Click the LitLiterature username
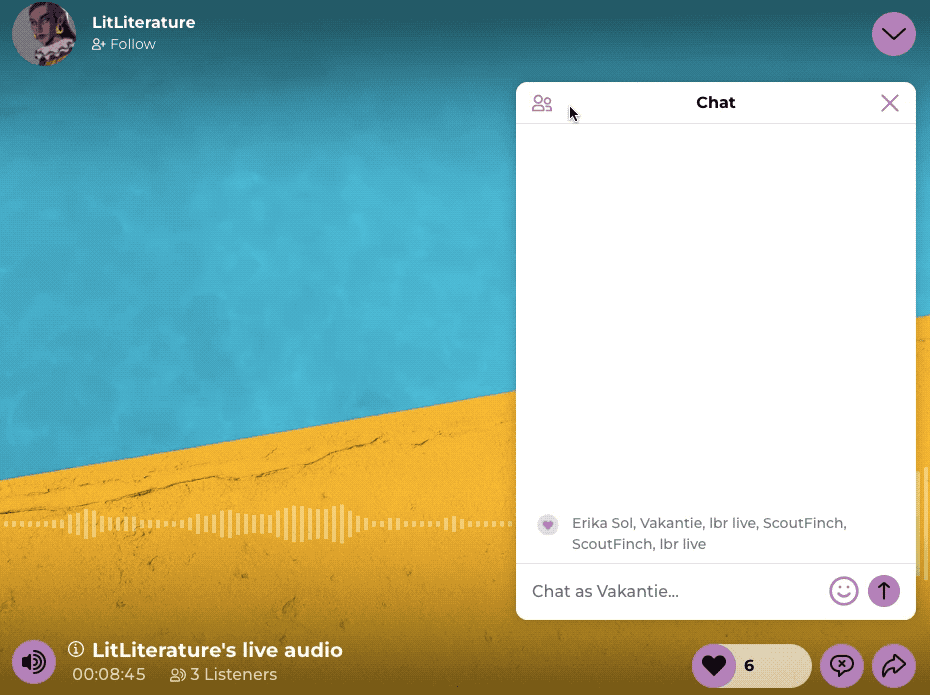The width and height of the screenshot is (930, 695). tap(144, 23)
